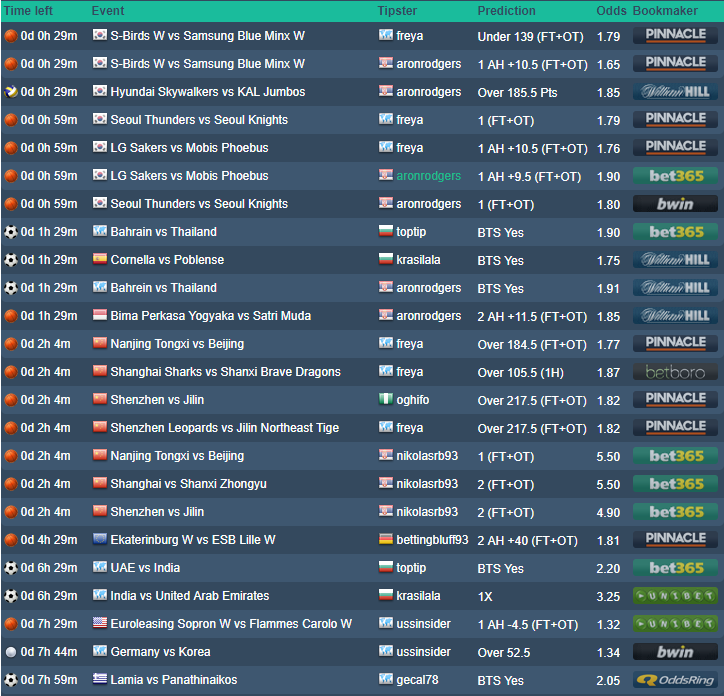Sort table by Time left column header
The image size is (724, 696).
tap(28, 11)
